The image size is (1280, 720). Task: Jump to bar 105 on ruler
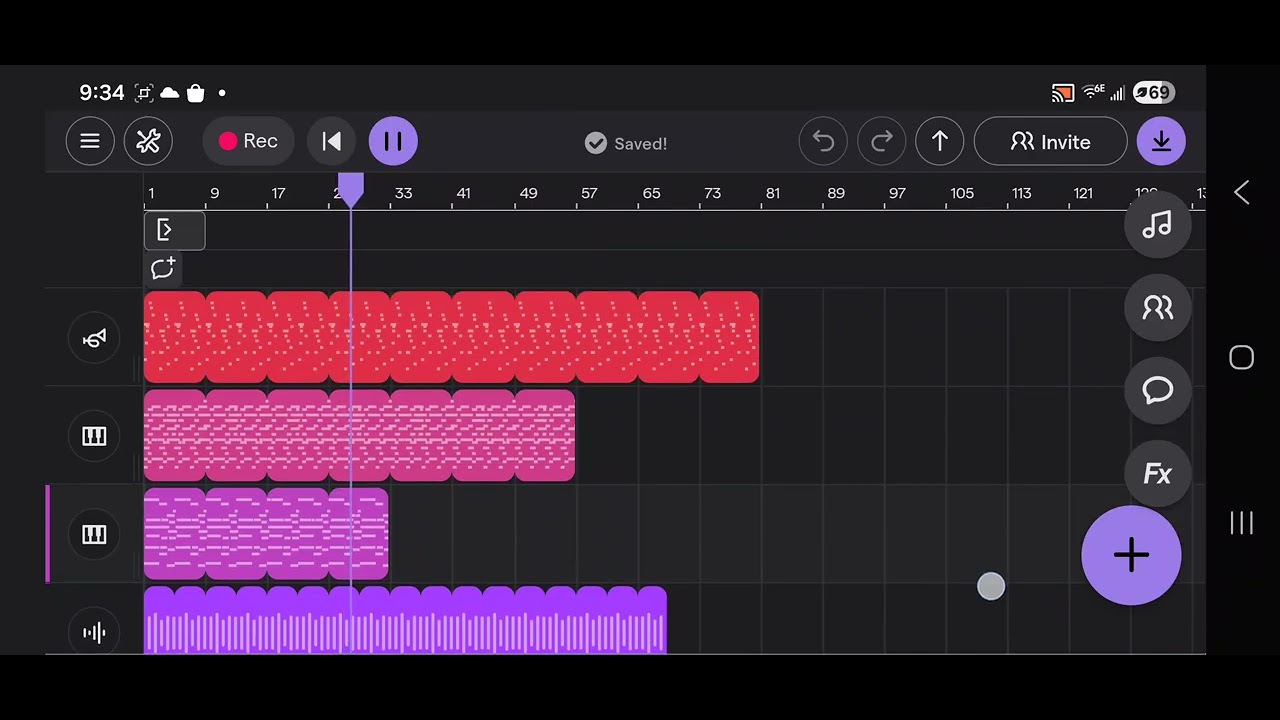pos(962,193)
